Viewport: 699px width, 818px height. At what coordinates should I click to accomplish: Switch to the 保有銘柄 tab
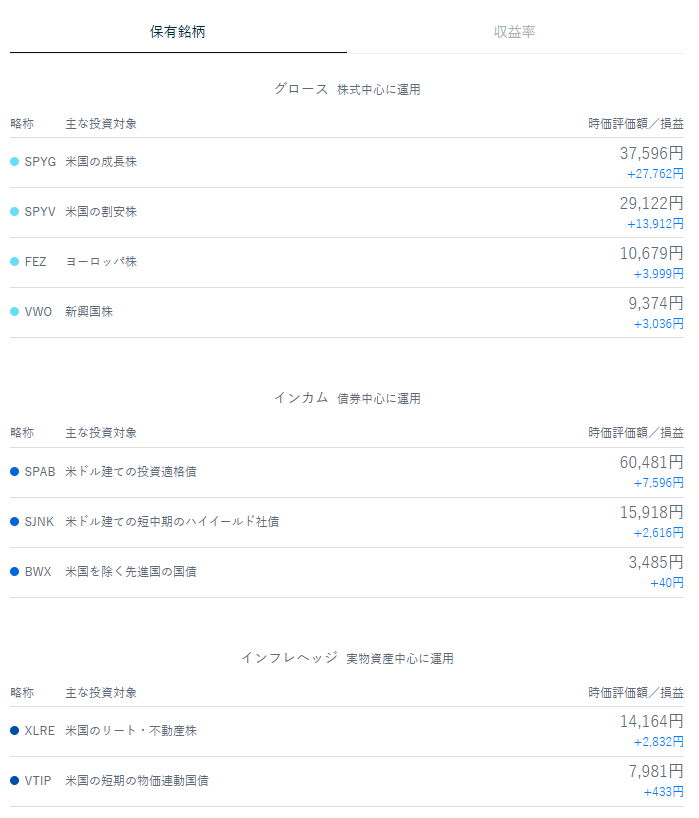click(178, 32)
